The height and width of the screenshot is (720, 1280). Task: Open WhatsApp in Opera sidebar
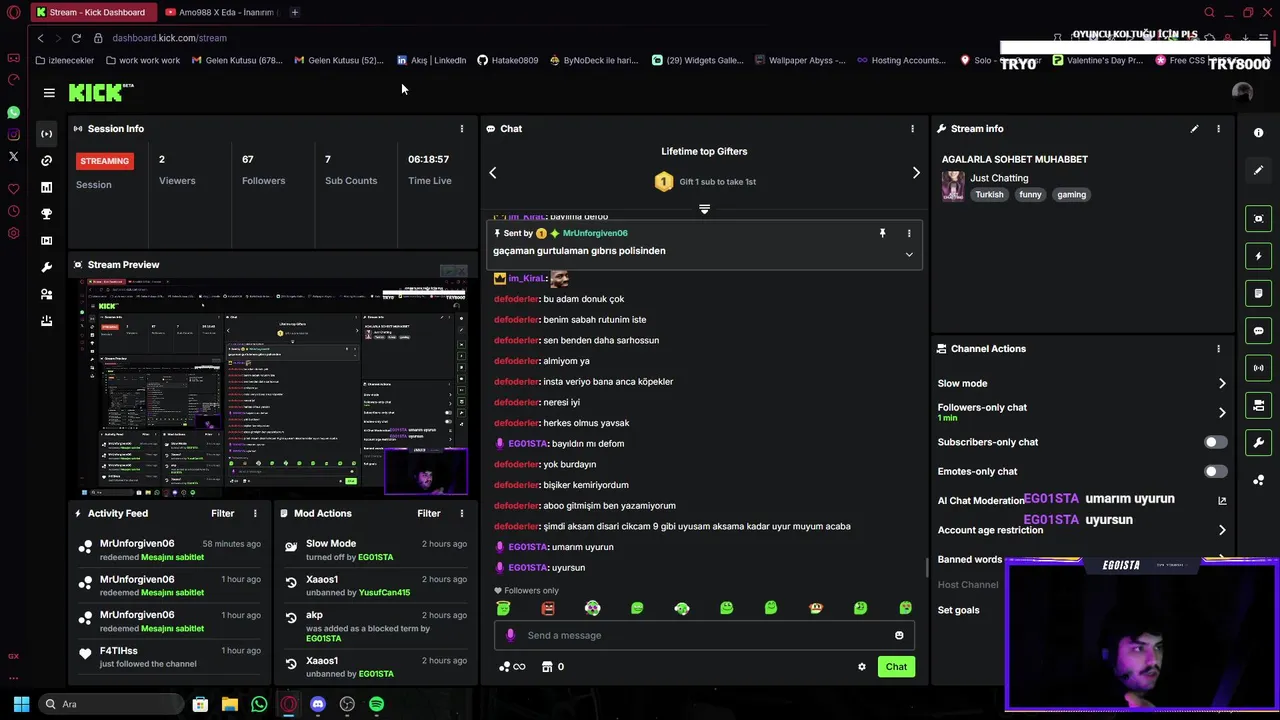tap(13, 113)
